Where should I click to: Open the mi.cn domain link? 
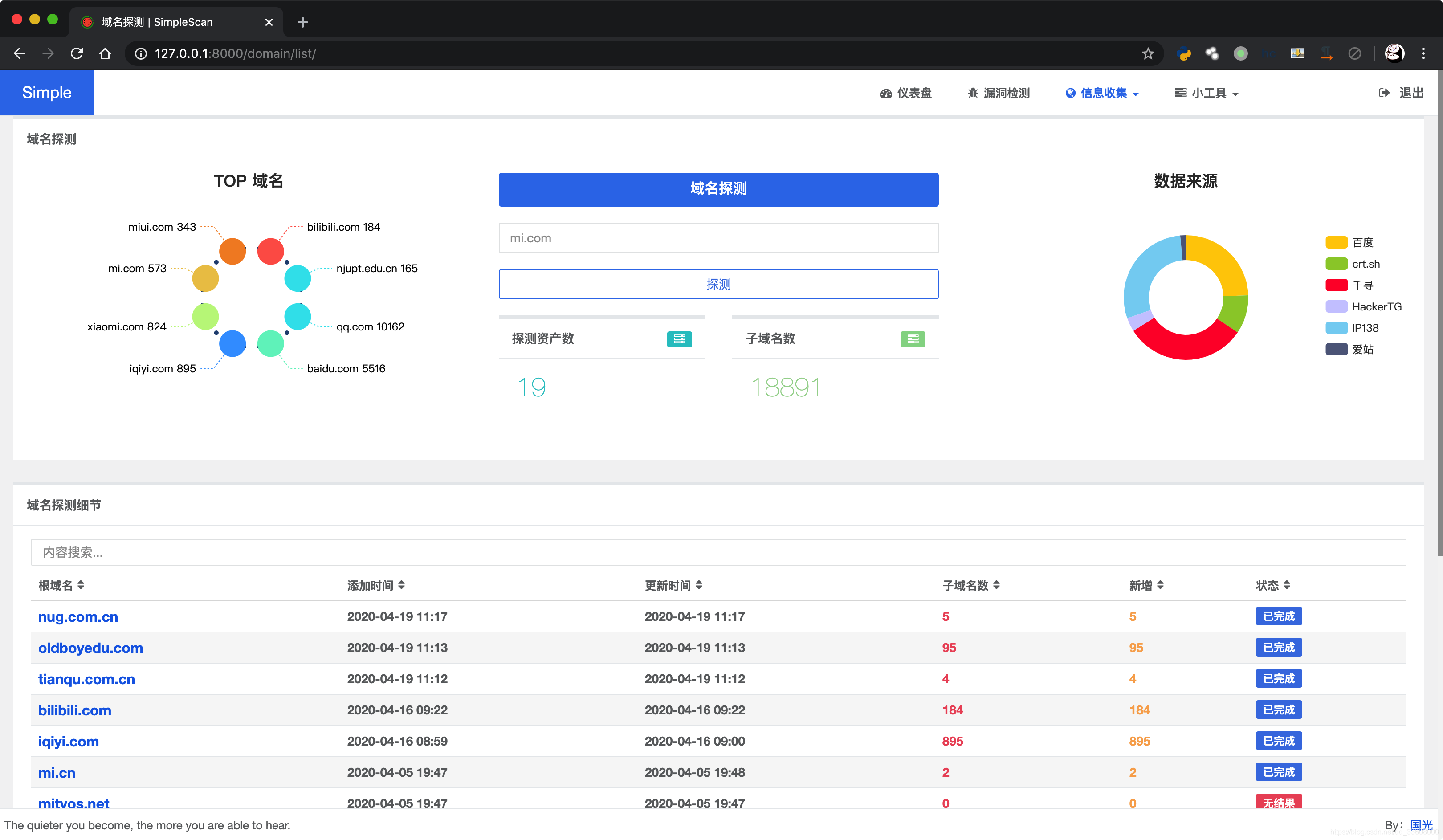pos(57,772)
